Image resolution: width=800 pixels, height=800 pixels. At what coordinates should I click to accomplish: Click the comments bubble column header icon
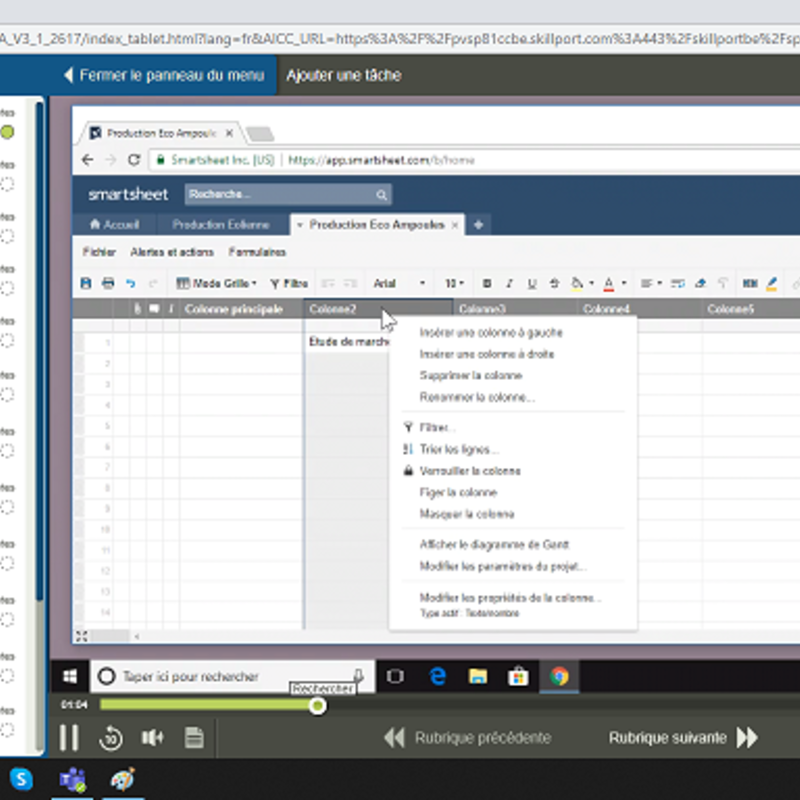click(x=154, y=309)
